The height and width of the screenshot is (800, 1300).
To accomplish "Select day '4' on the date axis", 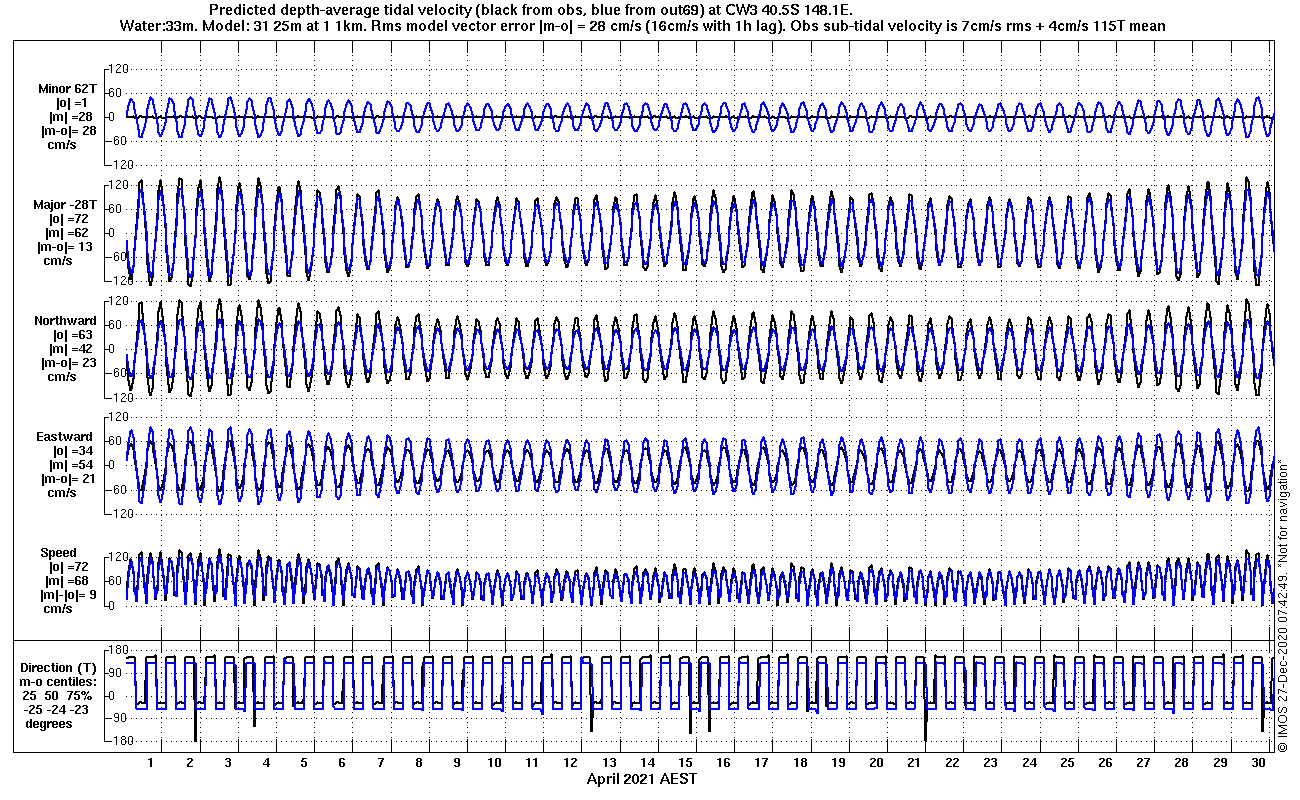I will click(x=266, y=763).
